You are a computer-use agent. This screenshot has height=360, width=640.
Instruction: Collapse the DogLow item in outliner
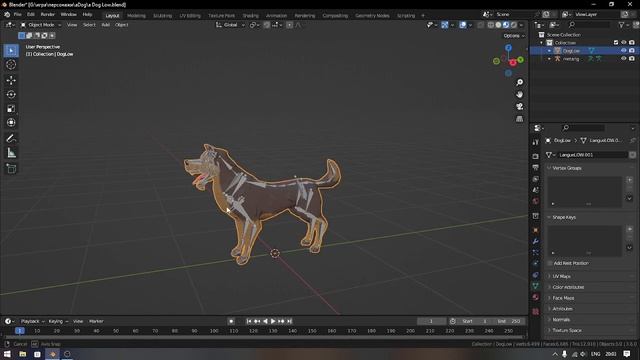pyautogui.click(x=549, y=51)
